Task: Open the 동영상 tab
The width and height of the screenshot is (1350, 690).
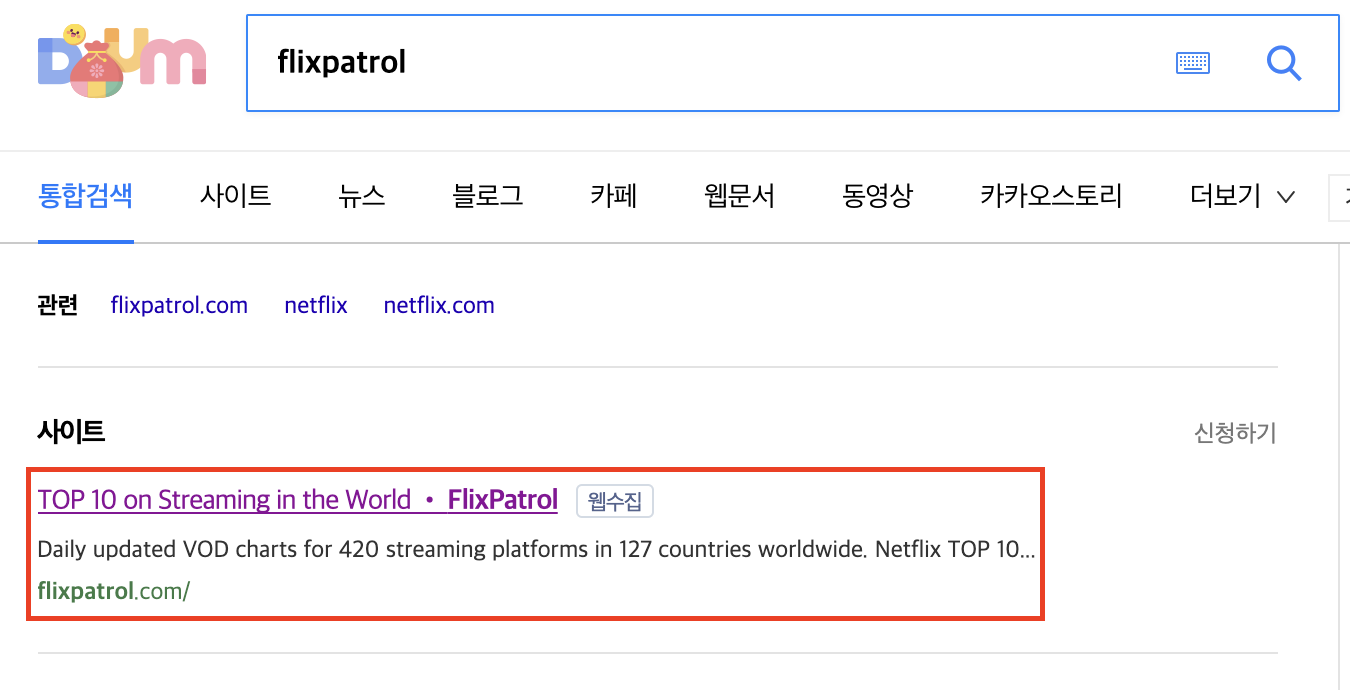Action: pos(878,195)
